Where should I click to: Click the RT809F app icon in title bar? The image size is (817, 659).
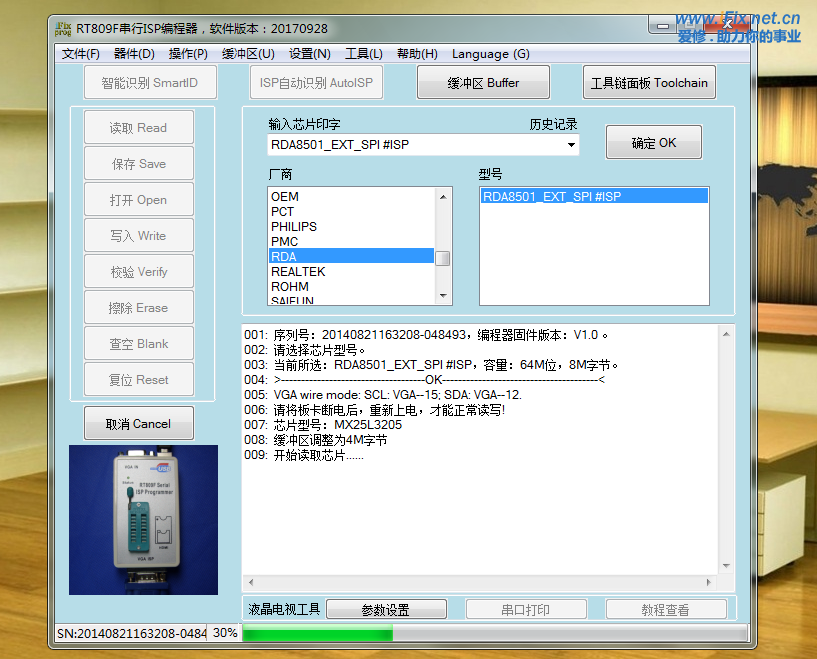point(67,28)
